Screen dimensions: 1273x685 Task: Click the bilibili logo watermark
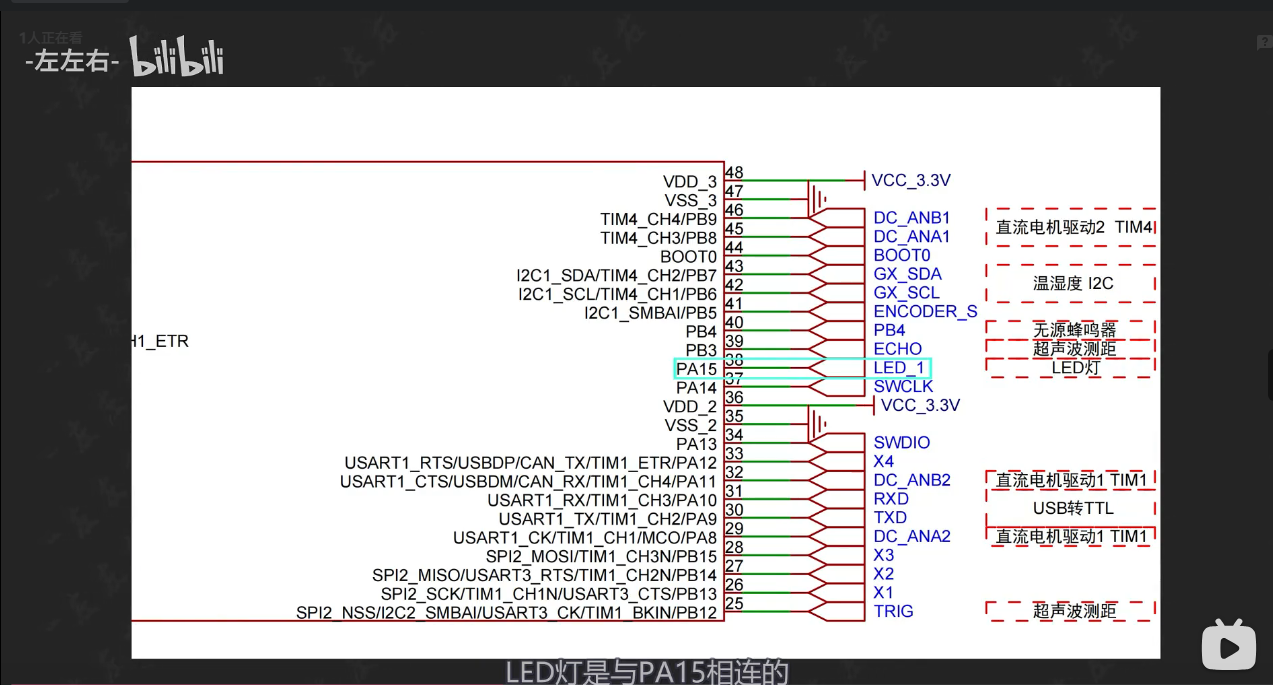(177, 59)
